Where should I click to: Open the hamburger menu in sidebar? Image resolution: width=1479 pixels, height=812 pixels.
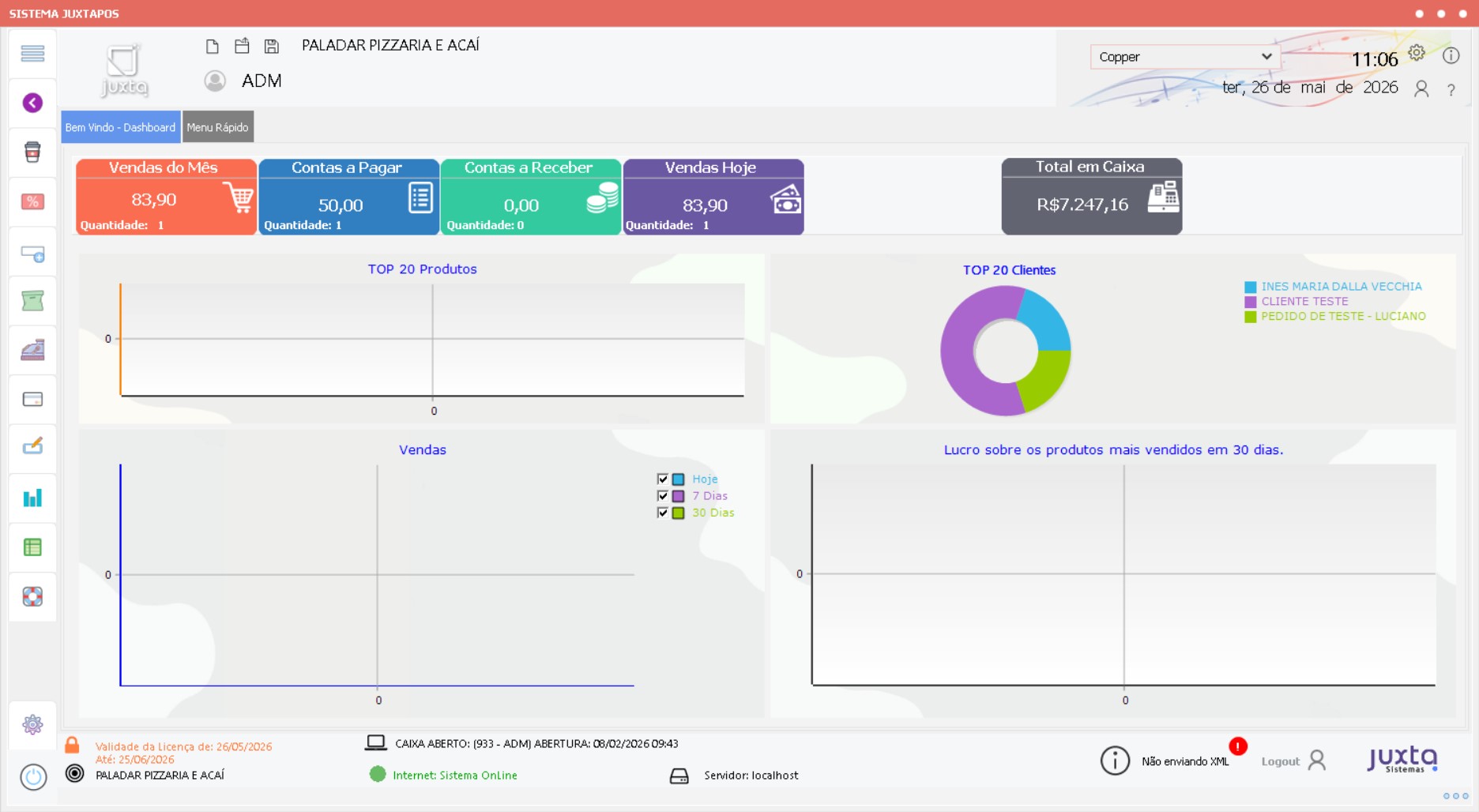pyautogui.click(x=32, y=54)
